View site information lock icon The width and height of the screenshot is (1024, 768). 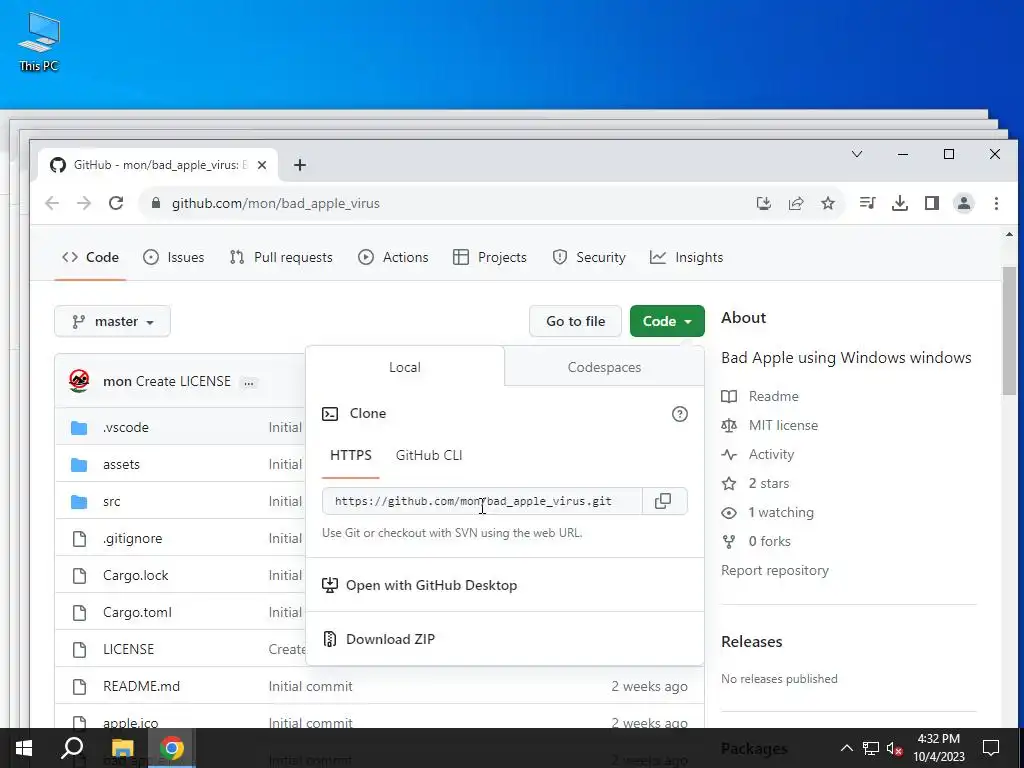click(x=155, y=203)
